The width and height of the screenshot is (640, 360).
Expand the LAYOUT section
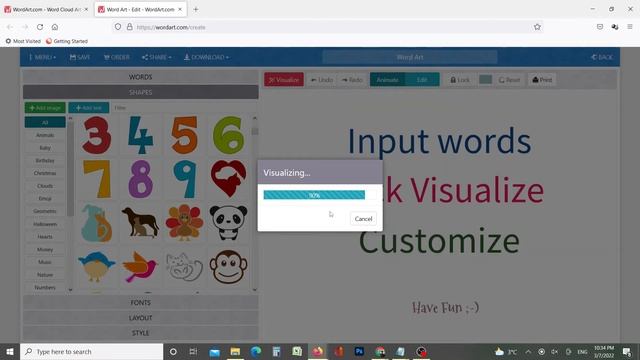(140, 318)
